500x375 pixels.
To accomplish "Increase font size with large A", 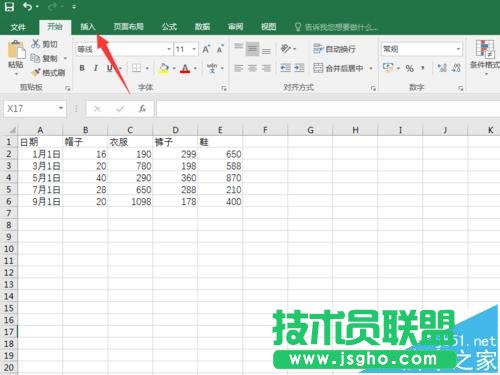I will pos(206,49).
